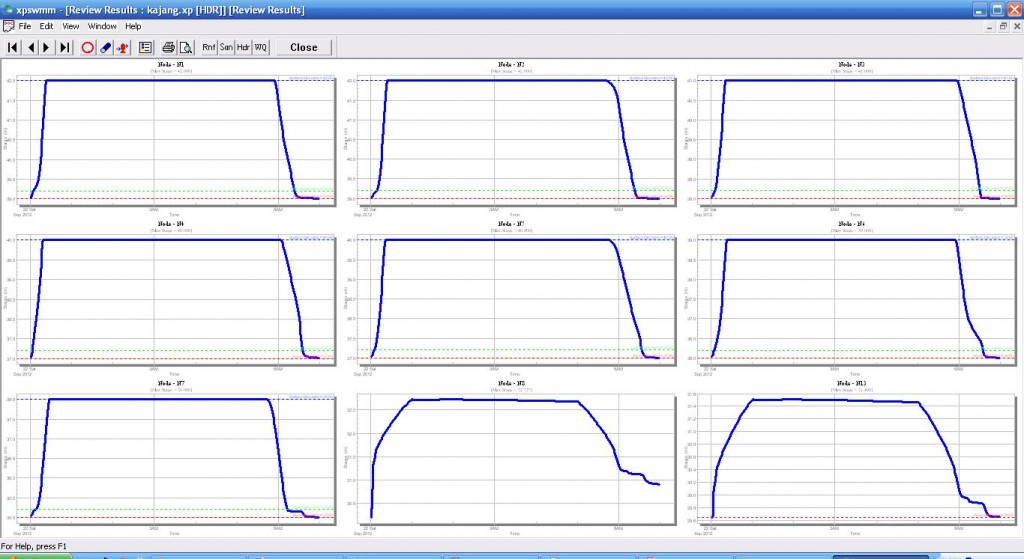This screenshot has width=1024, height=559.
Task: Open the print preview icon
Action: point(185,47)
